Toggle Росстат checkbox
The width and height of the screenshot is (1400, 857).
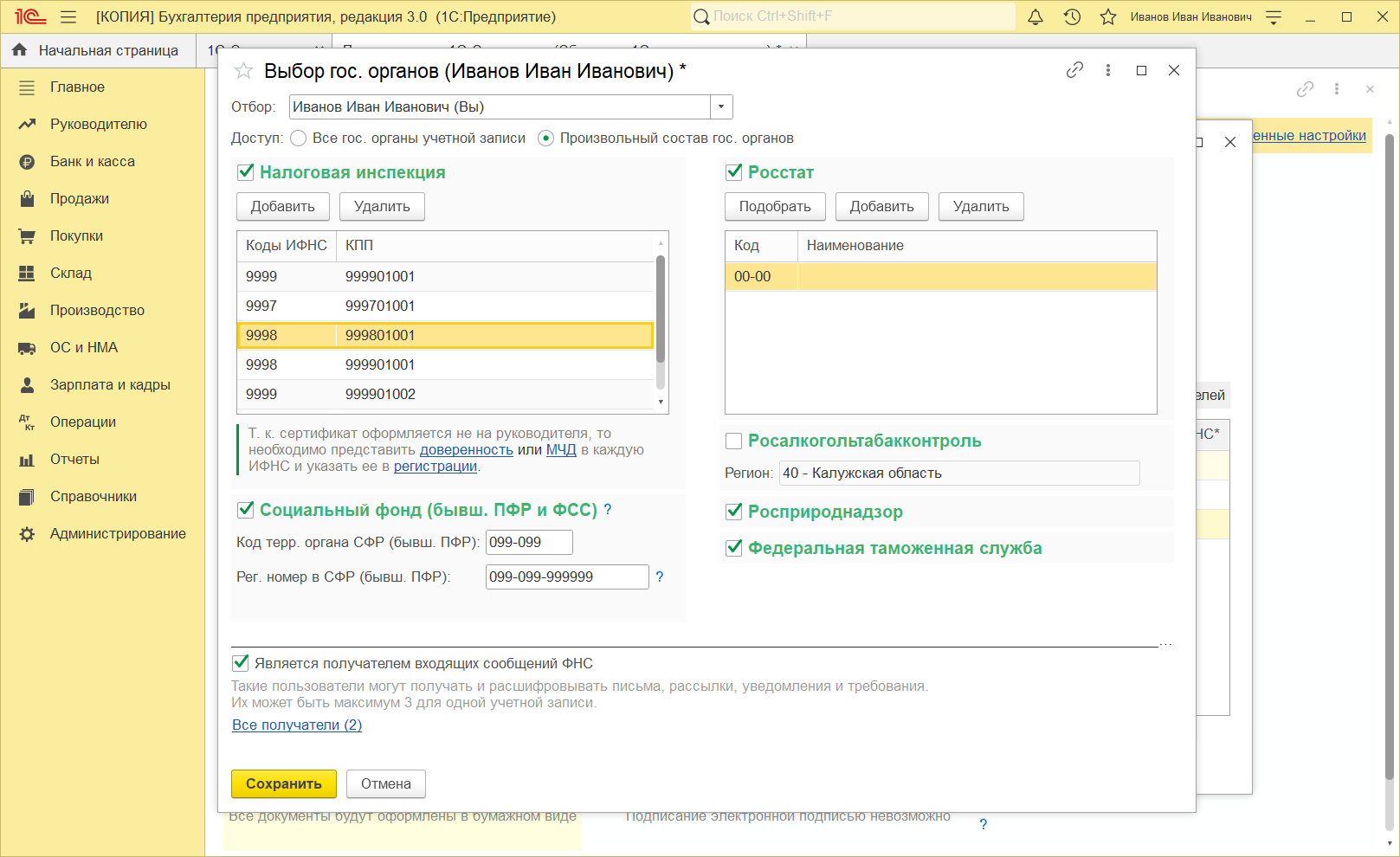click(x=733, y=171)
